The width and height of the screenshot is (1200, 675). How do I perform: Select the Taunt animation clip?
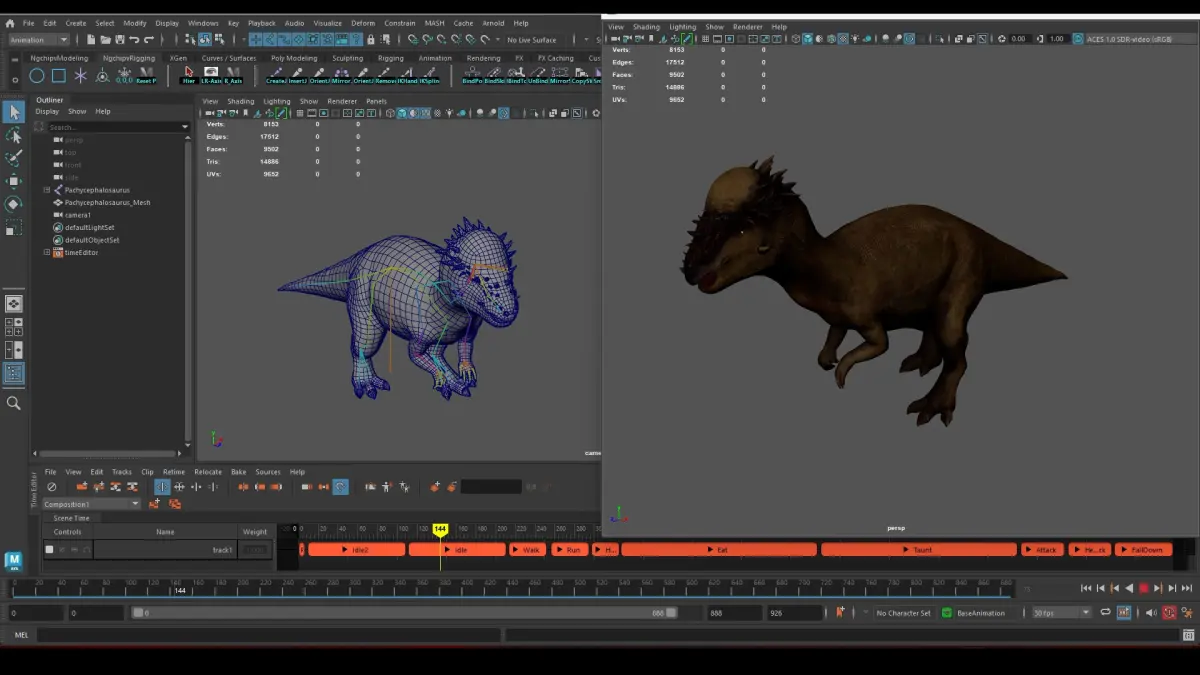click(x=918, y=550)
